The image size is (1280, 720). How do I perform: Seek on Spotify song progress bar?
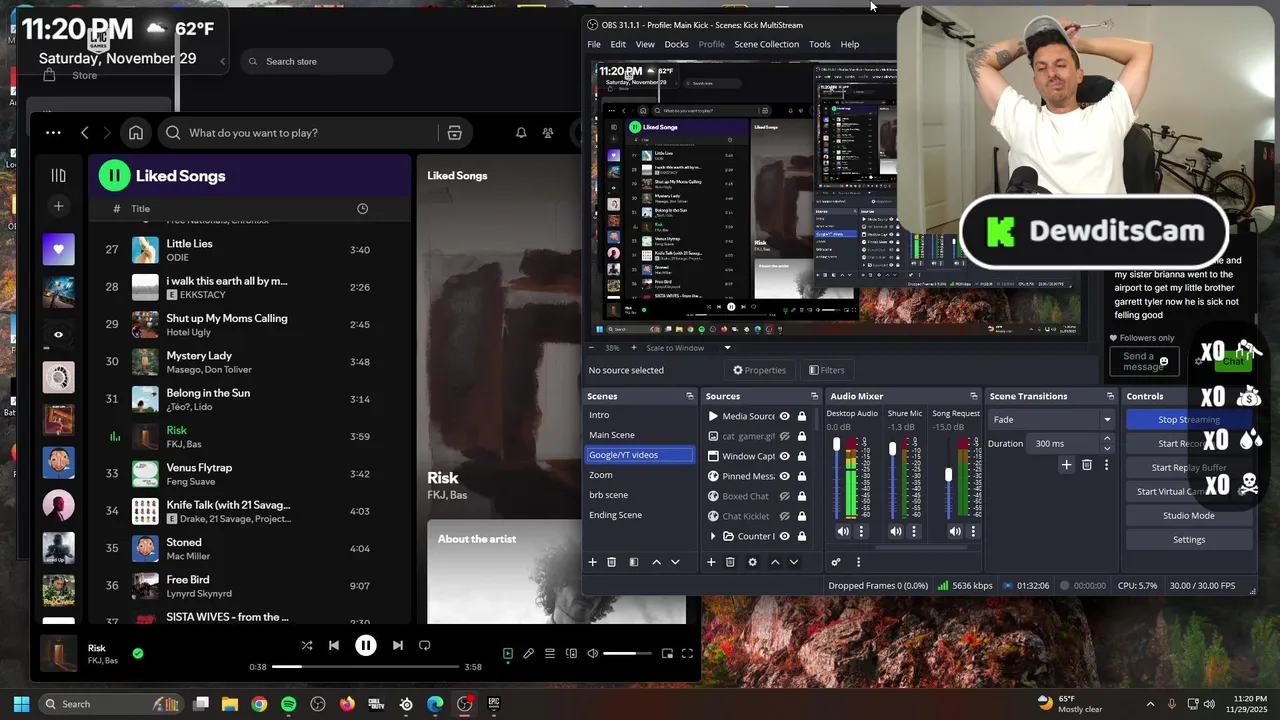tap(365, 667)
